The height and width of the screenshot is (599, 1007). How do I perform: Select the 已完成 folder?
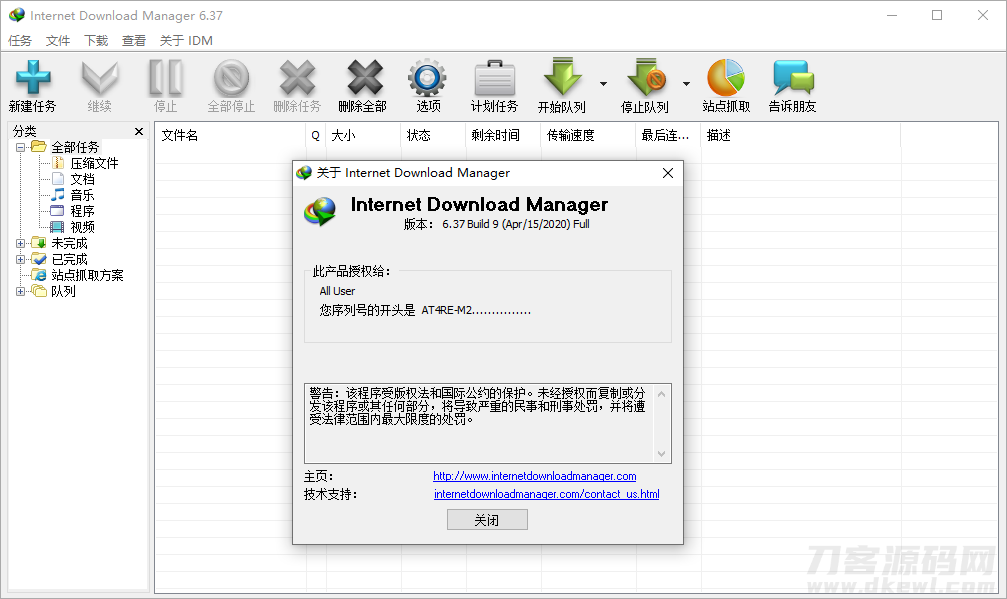click(69, 259)
